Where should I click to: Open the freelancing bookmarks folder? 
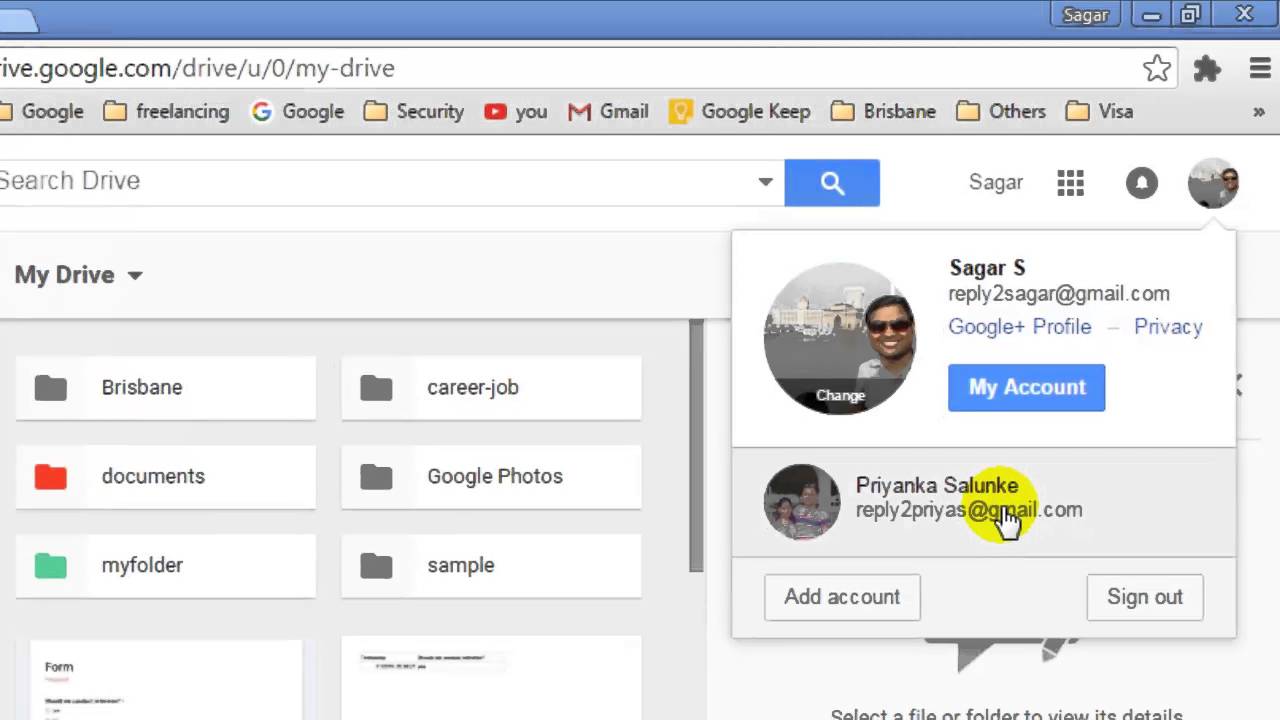pyautogui.click(x=167, y=111)
